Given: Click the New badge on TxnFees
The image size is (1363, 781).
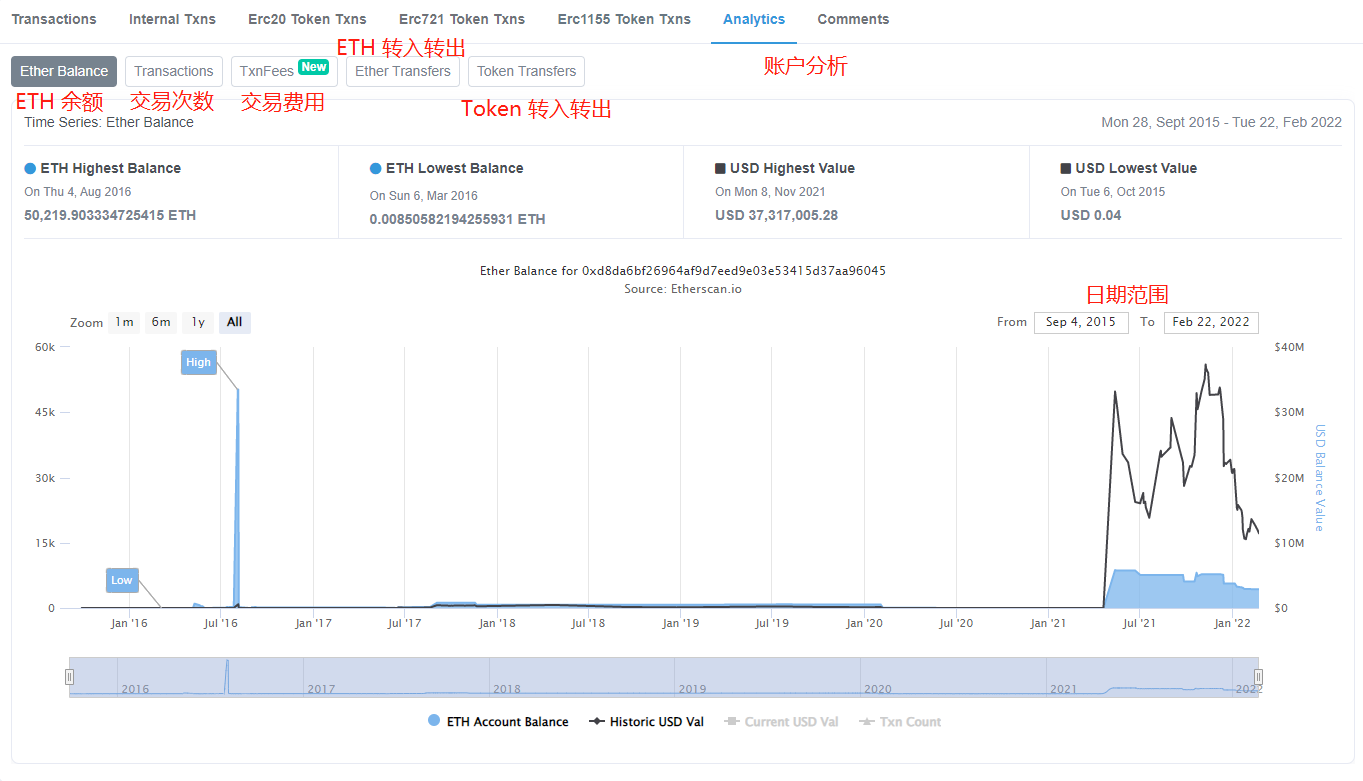Looking at the screenshot, I should (x=314, y=67).
